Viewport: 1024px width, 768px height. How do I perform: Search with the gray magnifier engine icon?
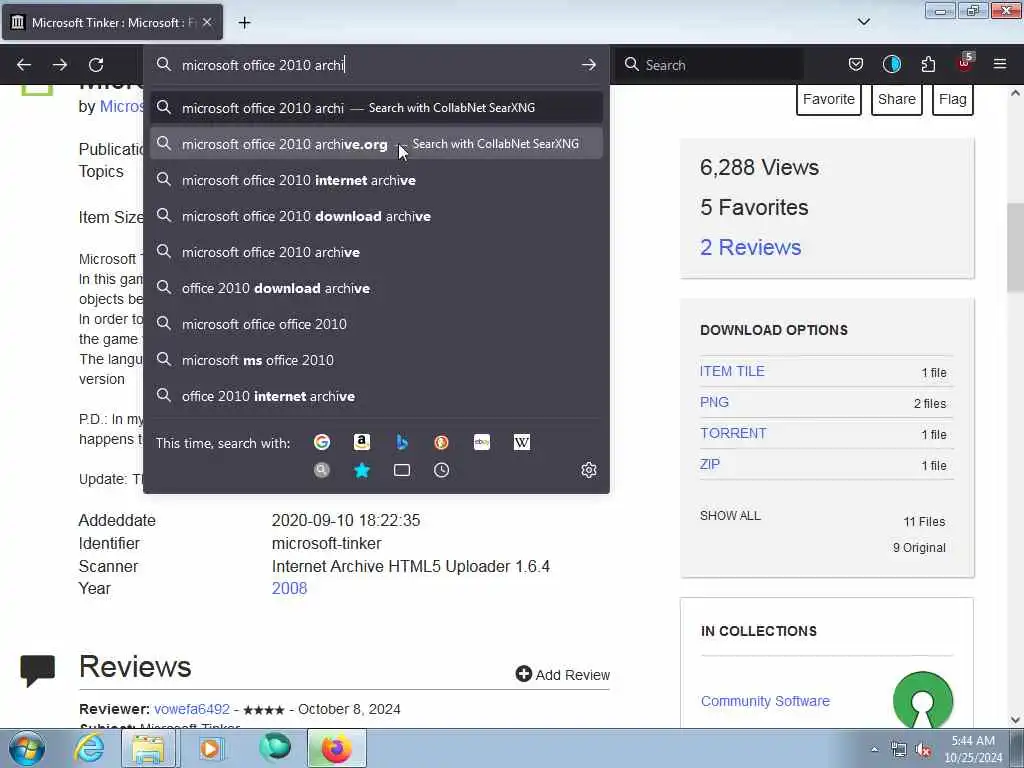322,470
